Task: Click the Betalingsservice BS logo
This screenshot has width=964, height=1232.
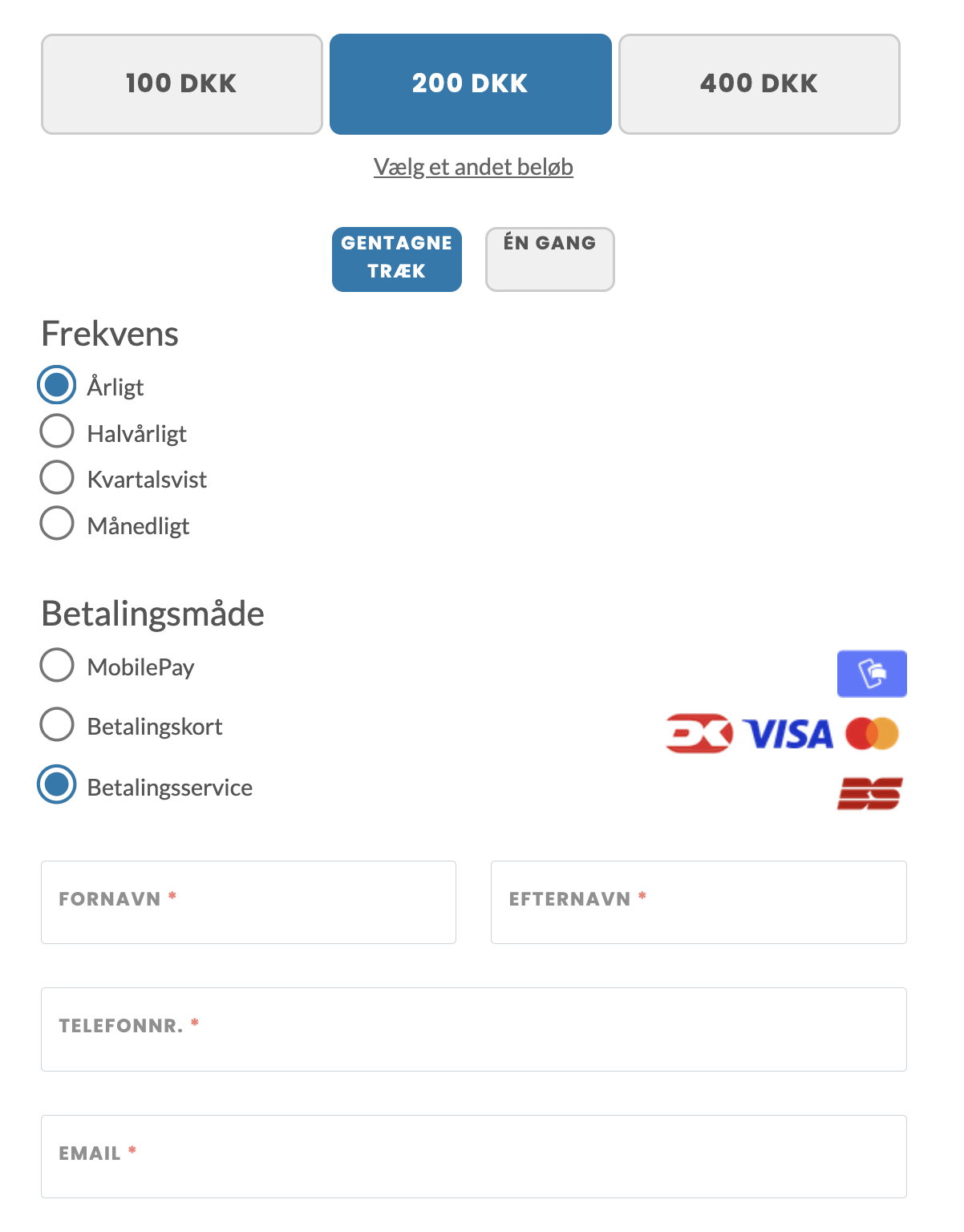Action: [871, 792]
